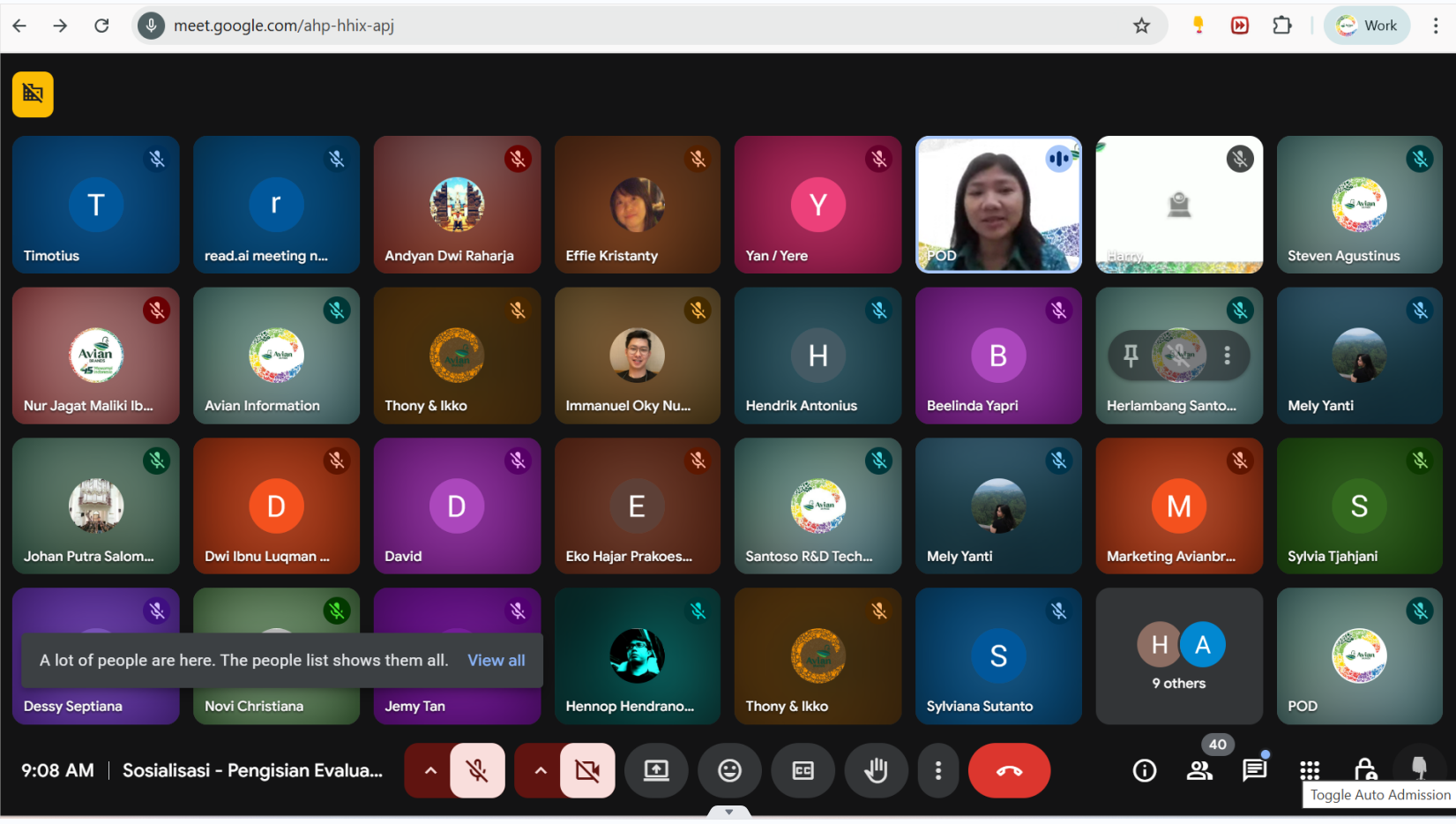Open the meeting details info icon
This screenshot has height=824, width=1456.
[x=1144, y=770]
